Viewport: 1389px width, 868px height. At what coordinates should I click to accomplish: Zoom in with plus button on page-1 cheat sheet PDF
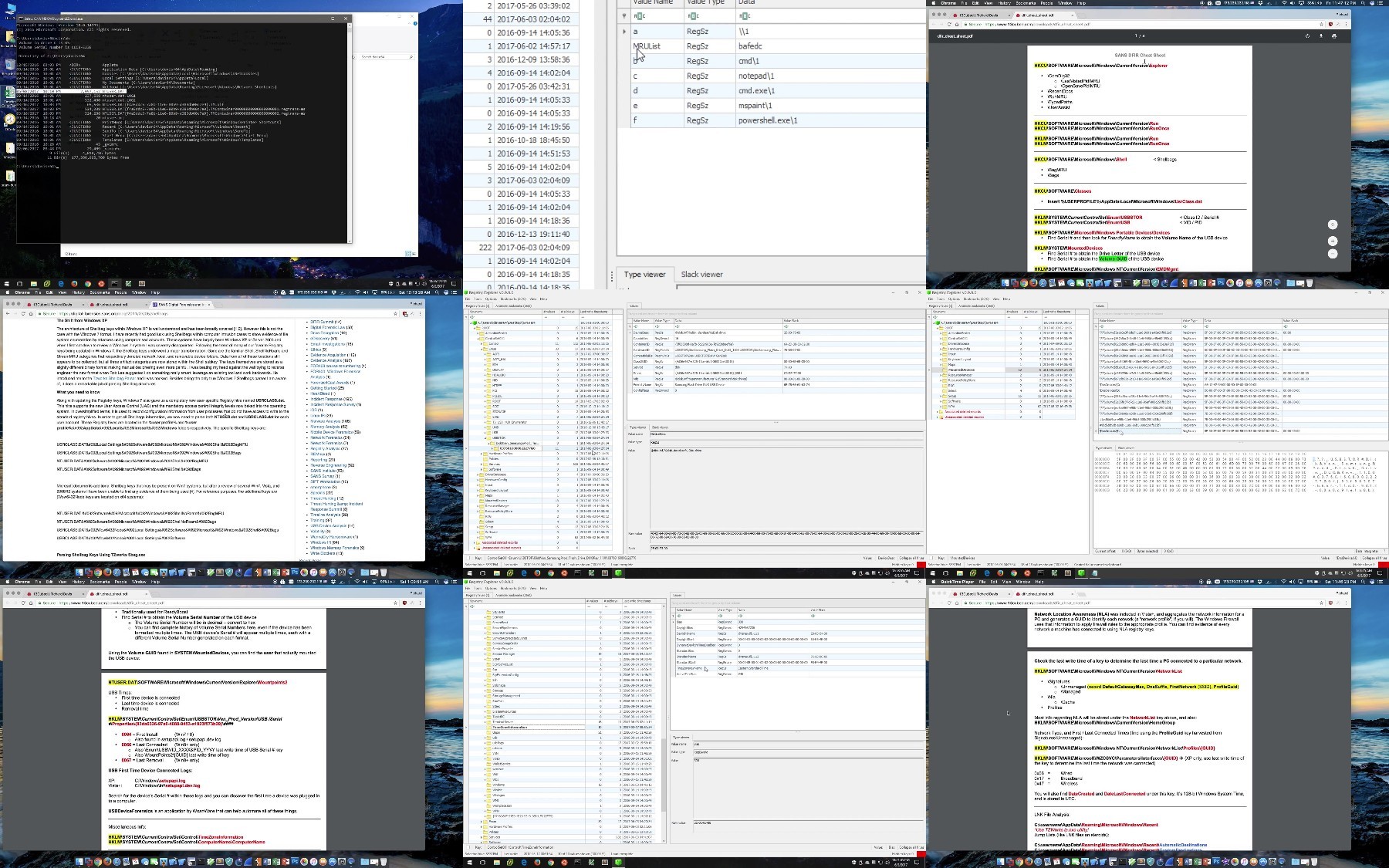(1333, 241)
